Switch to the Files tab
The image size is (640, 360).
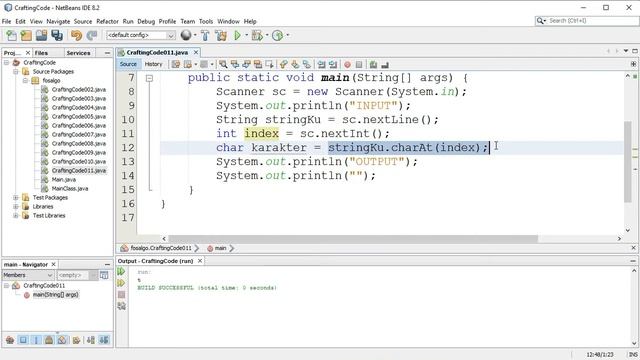point(41,53)
